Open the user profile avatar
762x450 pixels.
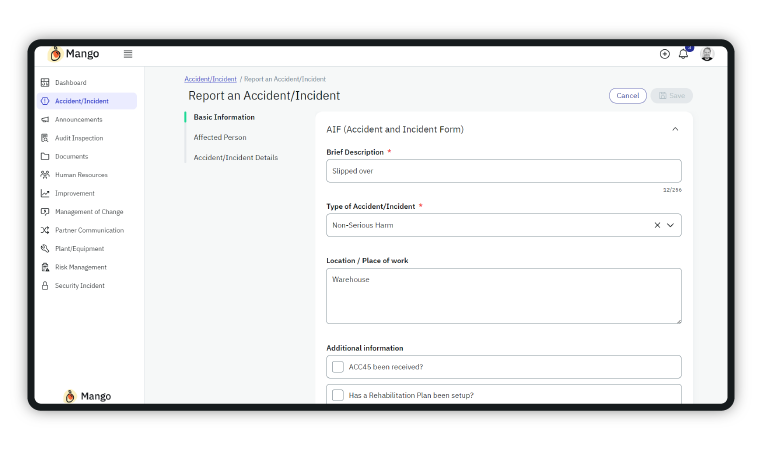tap(707, 54)
